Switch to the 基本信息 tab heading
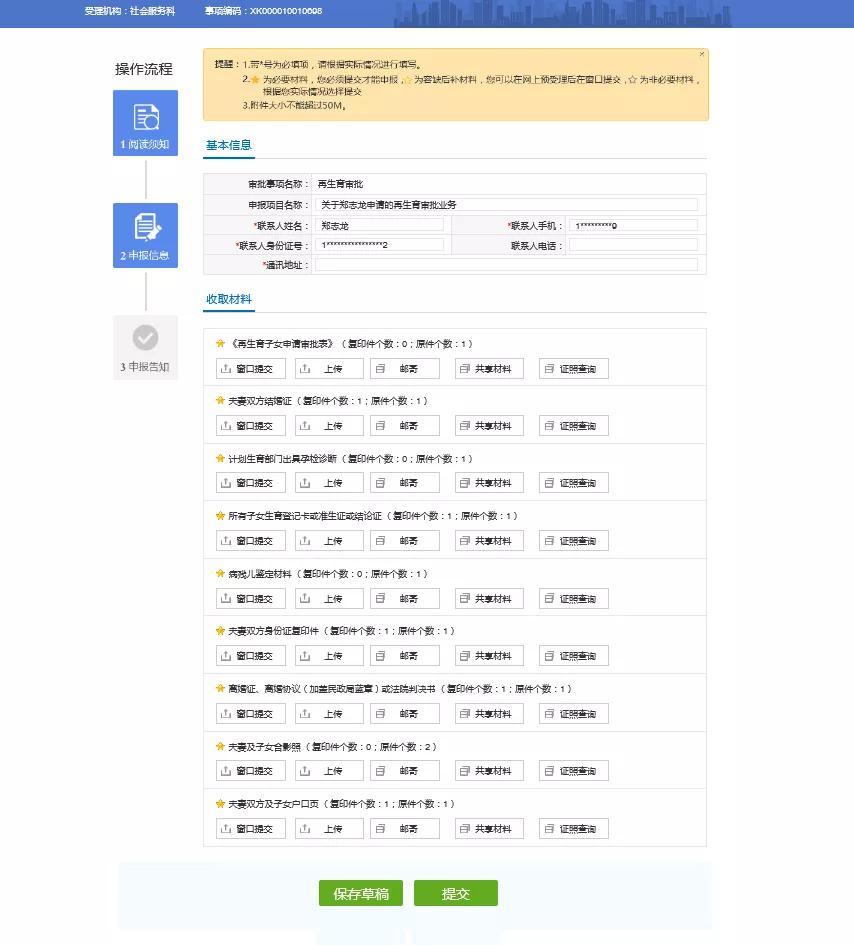The image size is (854, 945). click(229, 145)
